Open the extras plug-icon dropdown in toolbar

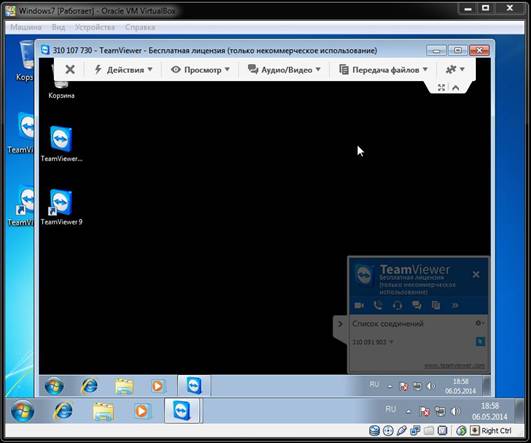[454, 69]
